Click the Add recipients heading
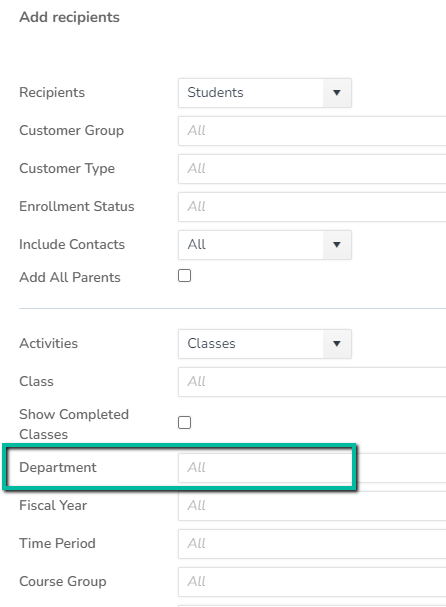 [70, 17]
